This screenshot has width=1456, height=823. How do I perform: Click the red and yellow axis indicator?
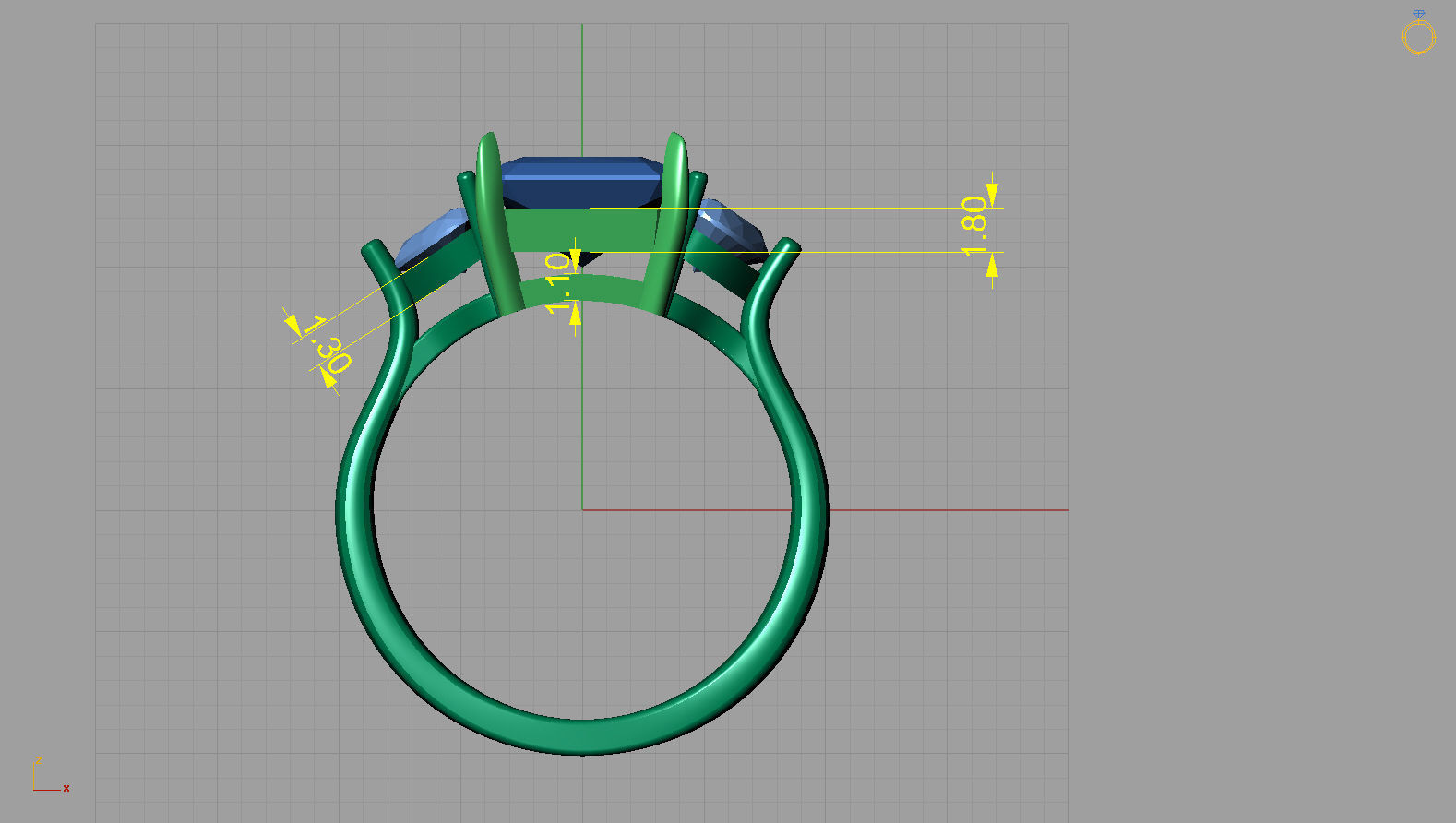click(50, 776)
